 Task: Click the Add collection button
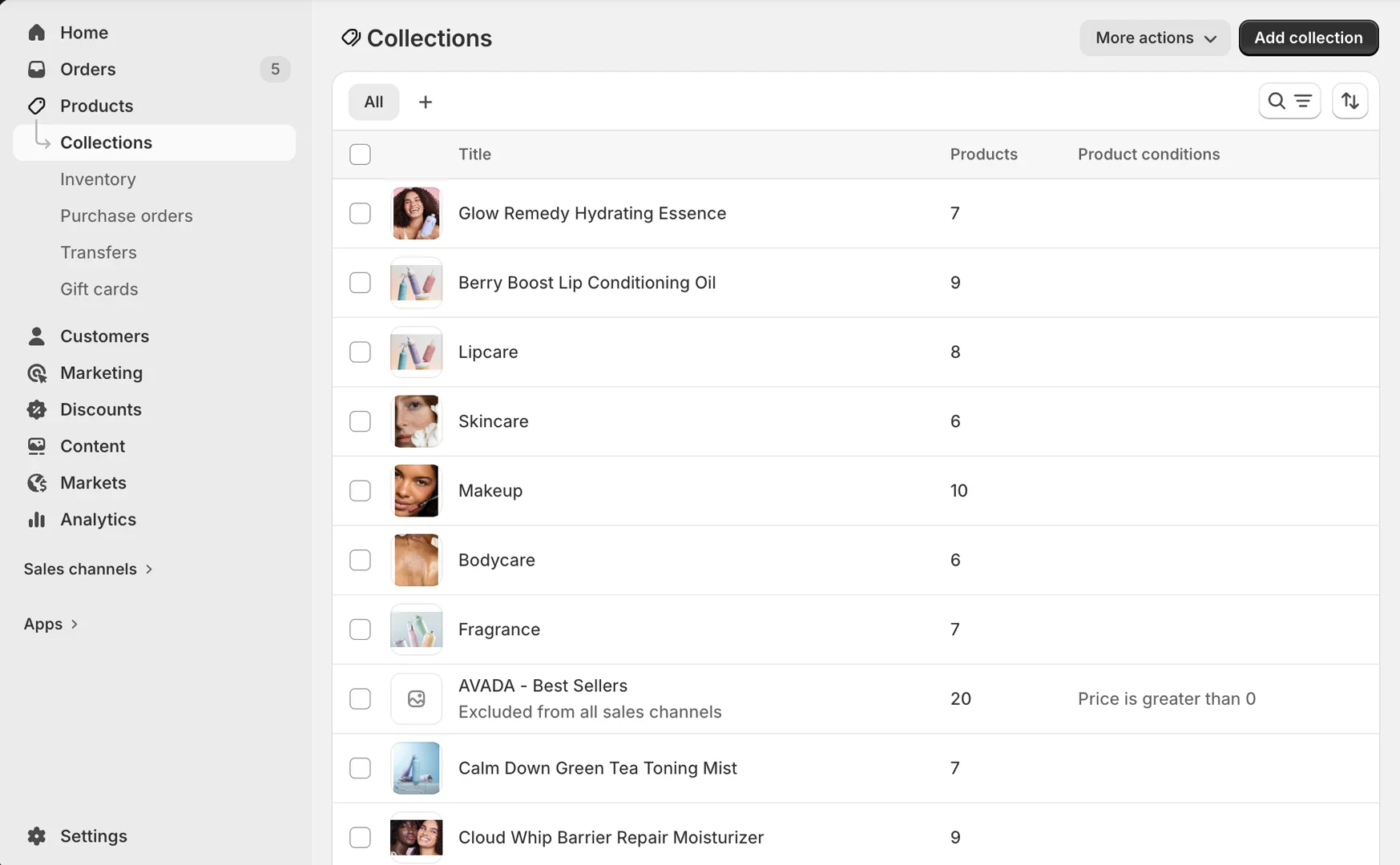point(1308,38)
